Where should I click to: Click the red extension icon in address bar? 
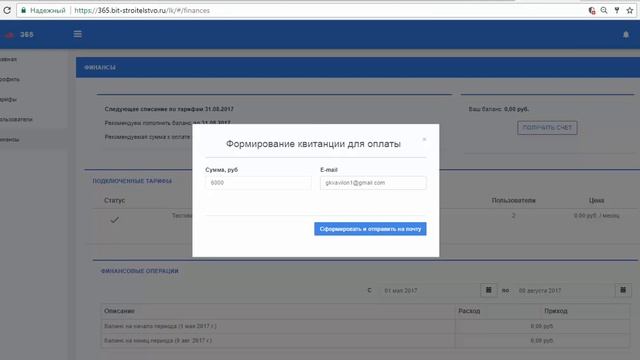(x=591, y=11)
